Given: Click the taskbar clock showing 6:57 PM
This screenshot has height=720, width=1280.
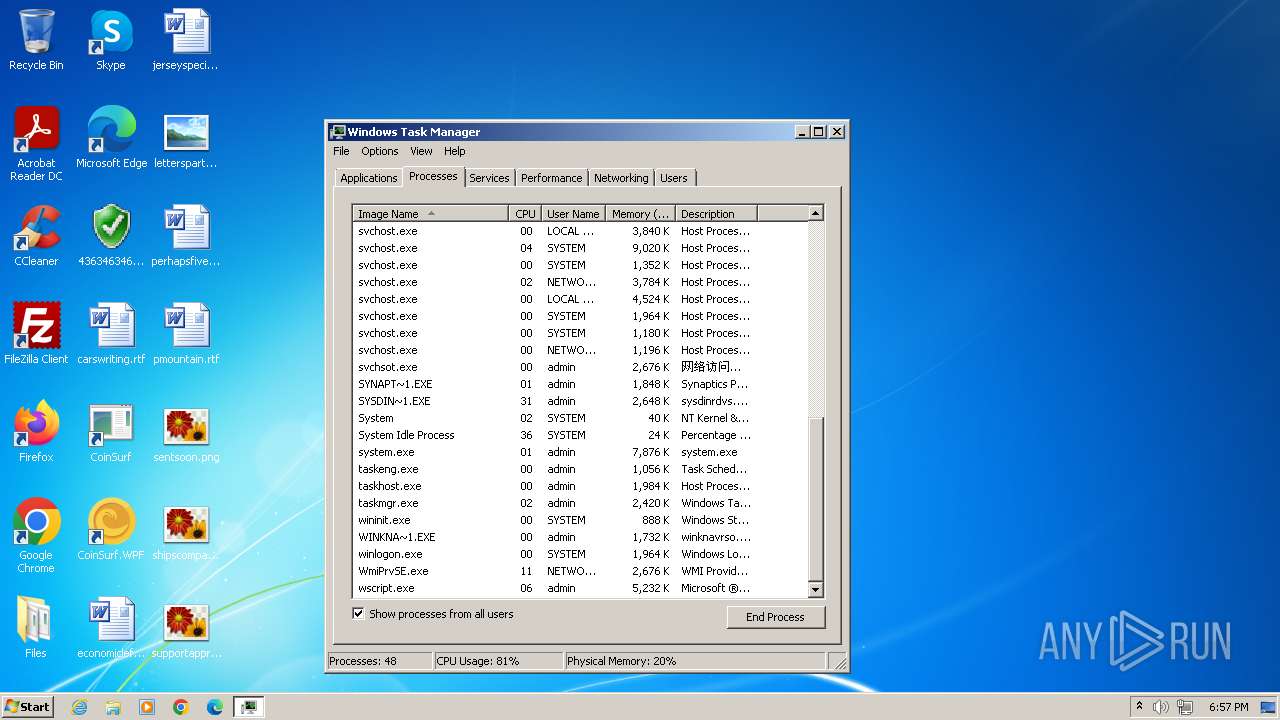Looking at the screenshot, I should coord(1229,707).
